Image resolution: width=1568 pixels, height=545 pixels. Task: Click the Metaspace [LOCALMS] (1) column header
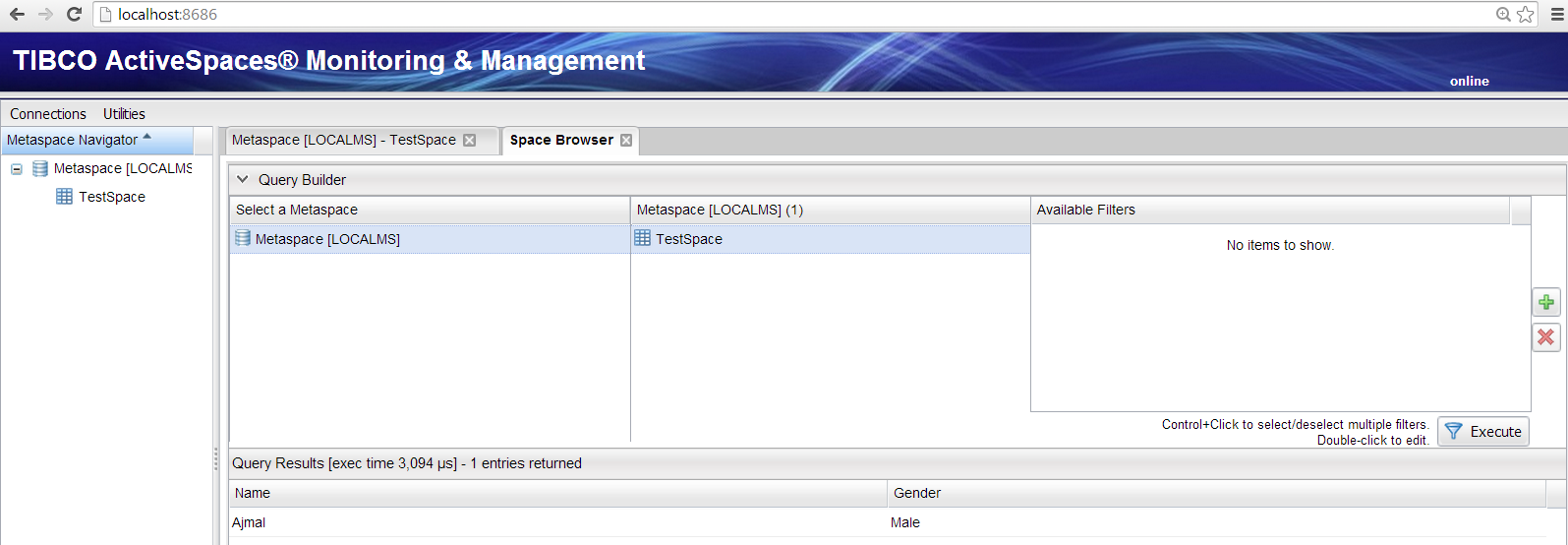[830, 210]
